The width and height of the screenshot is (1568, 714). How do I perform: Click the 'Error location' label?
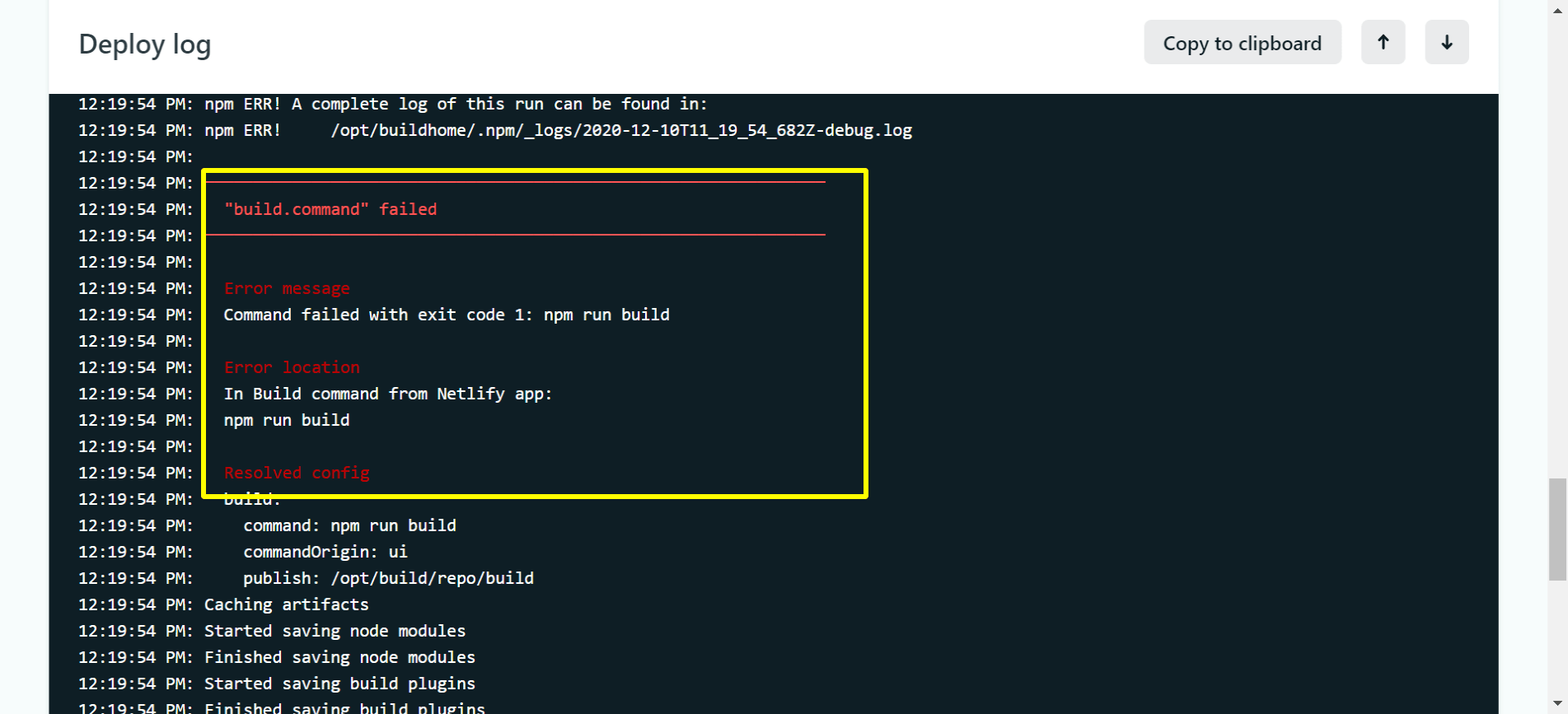292,367
